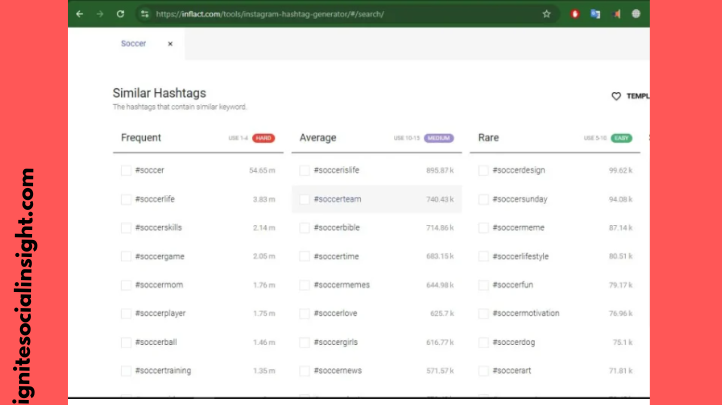The height and width of the screenshot is (405, 722).
Task: Click the purple MEDIUM difficulty badge
Action: [x=439, y=138]
